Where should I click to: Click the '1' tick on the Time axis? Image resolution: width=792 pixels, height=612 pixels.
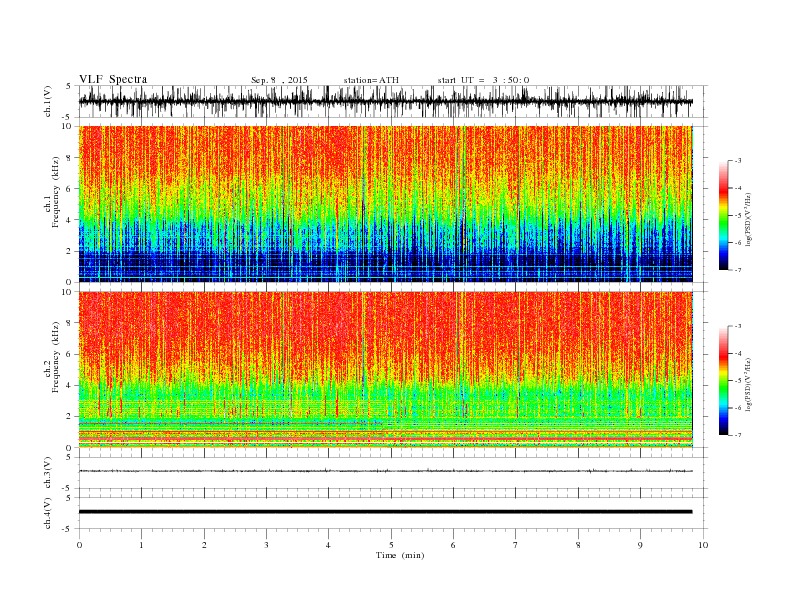[141, 545]
